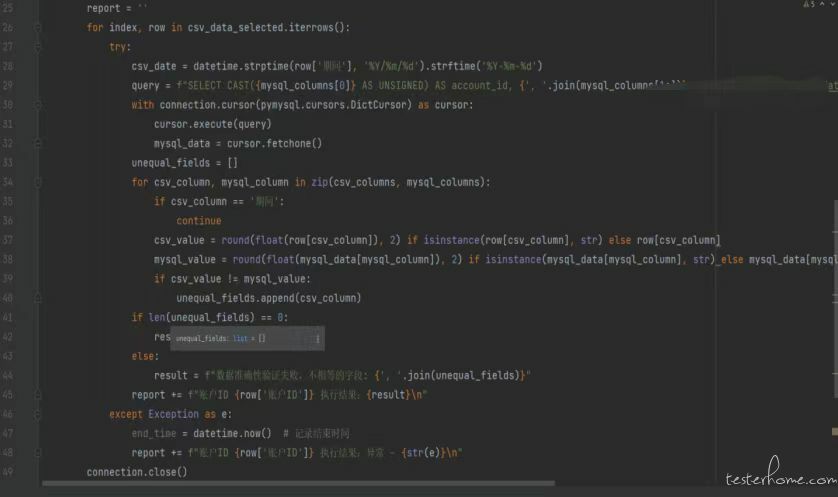Screen dimensions: 838x497
Task: Click the yellow warning stripe mark in the right margin
Action: point(834,431)
